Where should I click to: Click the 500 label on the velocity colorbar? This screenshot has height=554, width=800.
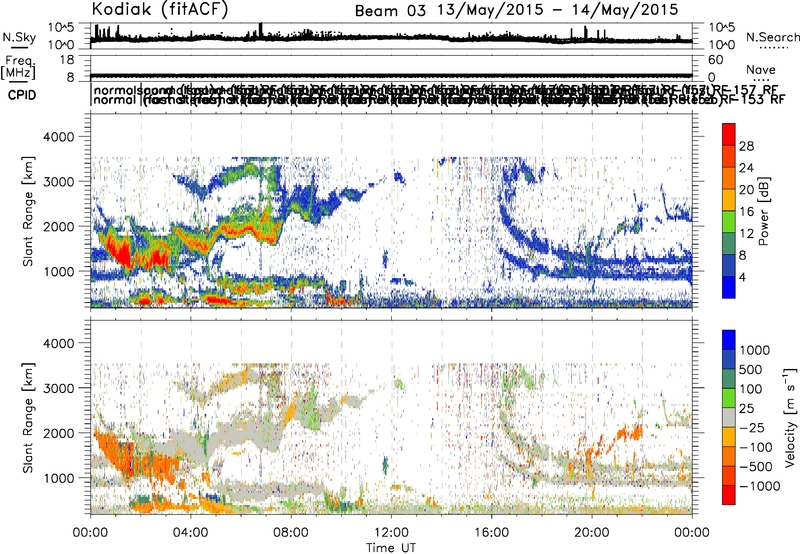coord(751,370)
